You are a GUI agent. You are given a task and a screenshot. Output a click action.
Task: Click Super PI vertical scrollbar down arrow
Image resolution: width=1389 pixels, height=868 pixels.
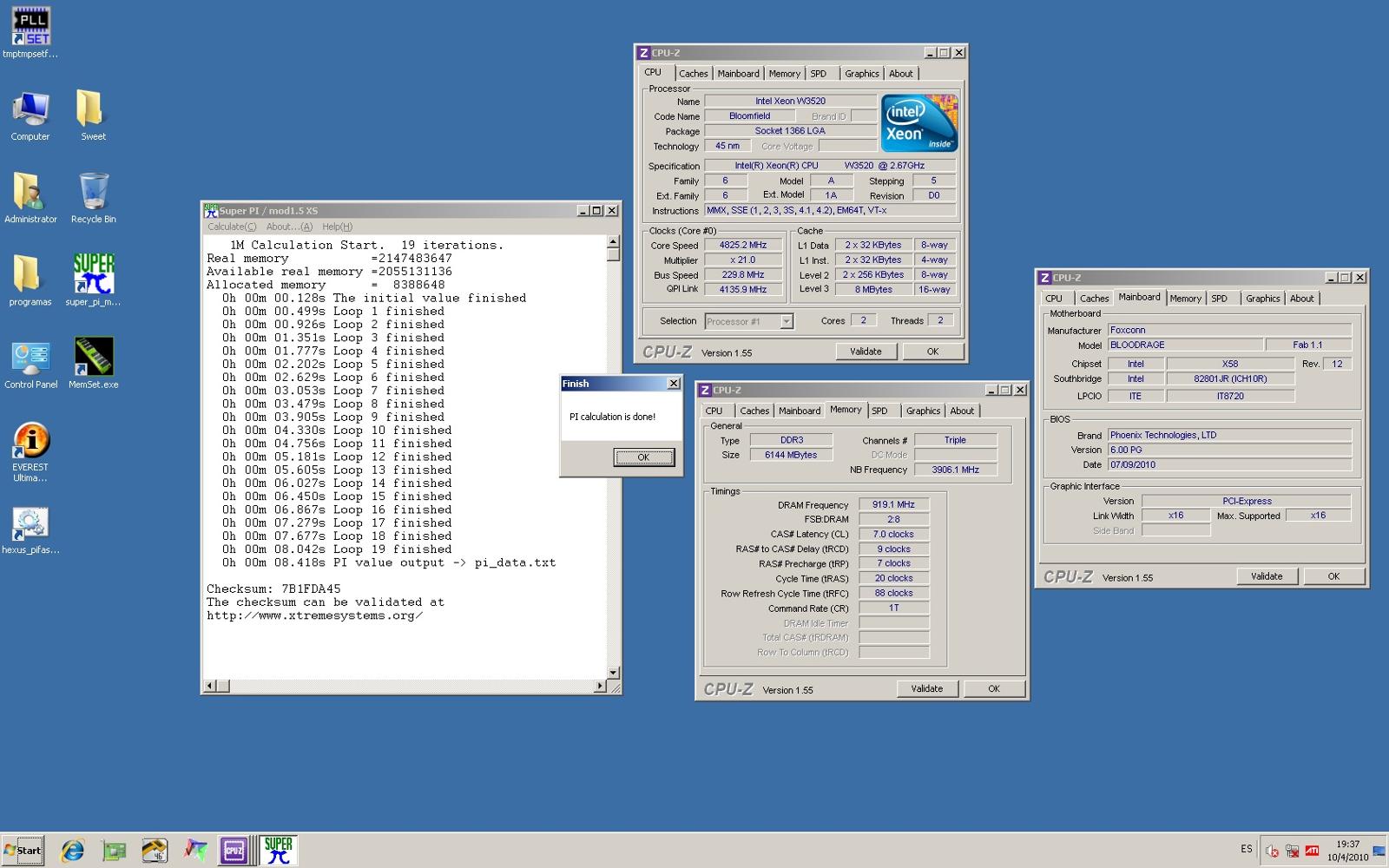click(x=614, y=673)
